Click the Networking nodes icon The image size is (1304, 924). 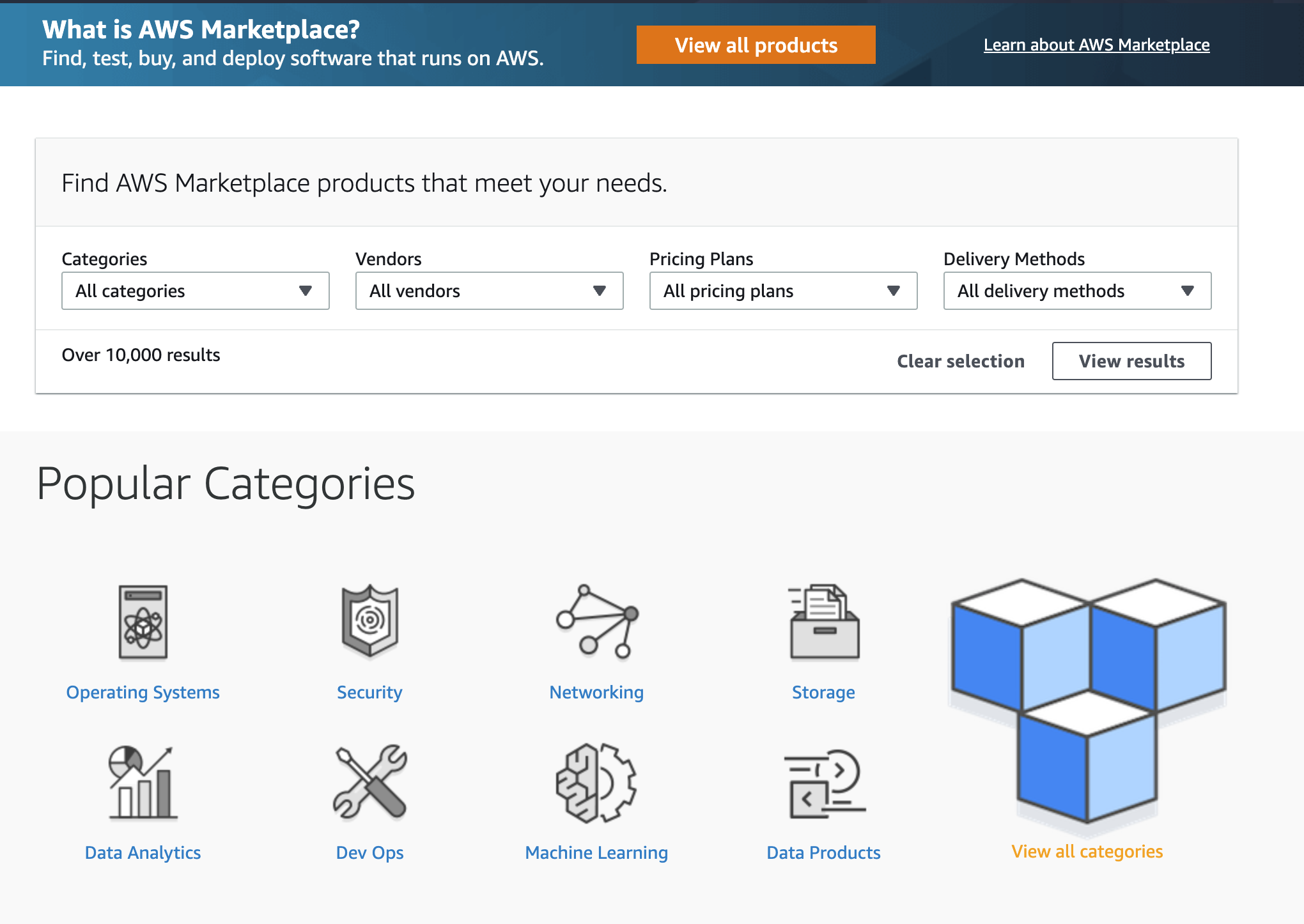pos(597,621)
